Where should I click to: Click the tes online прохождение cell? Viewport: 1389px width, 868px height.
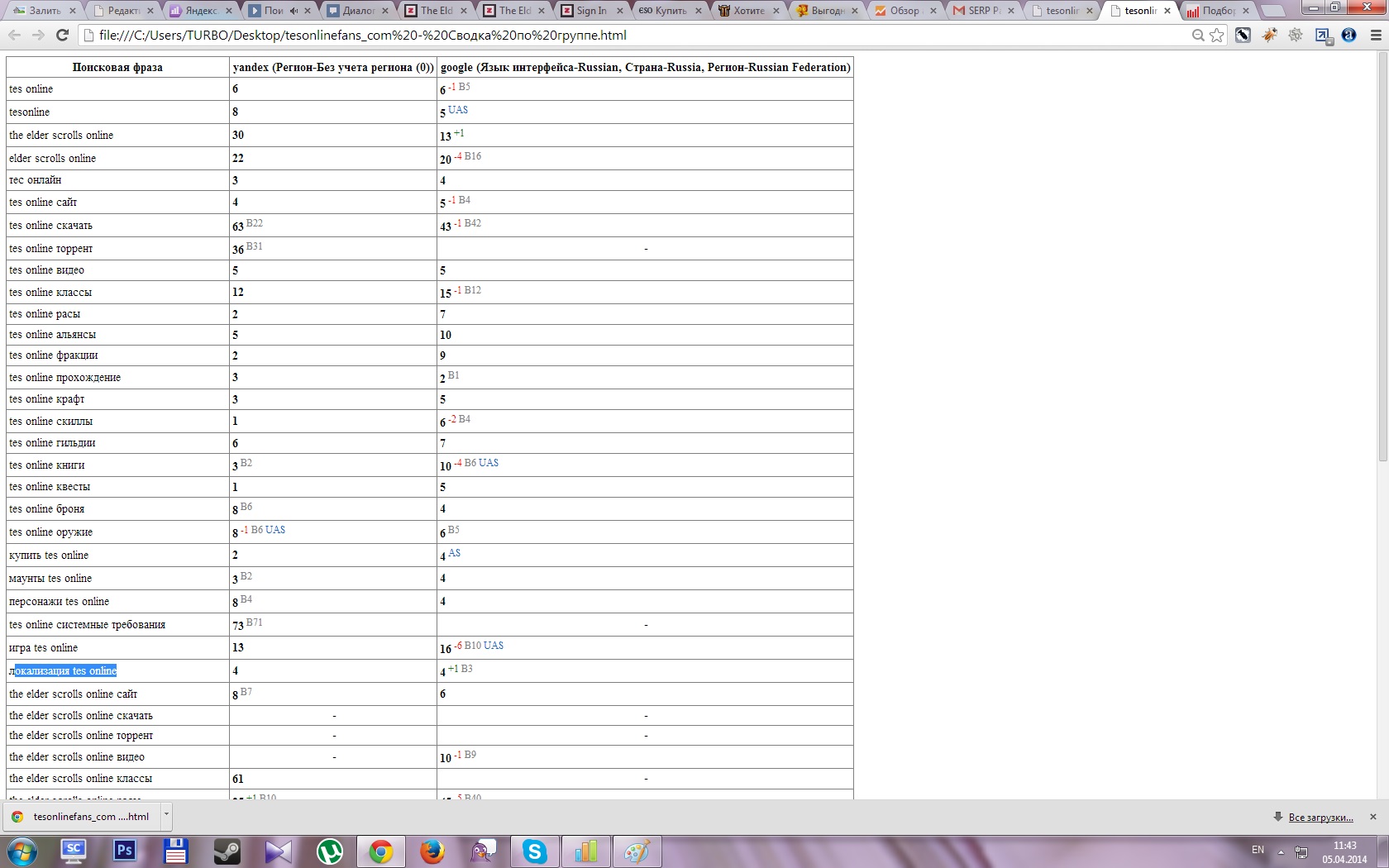117,378
